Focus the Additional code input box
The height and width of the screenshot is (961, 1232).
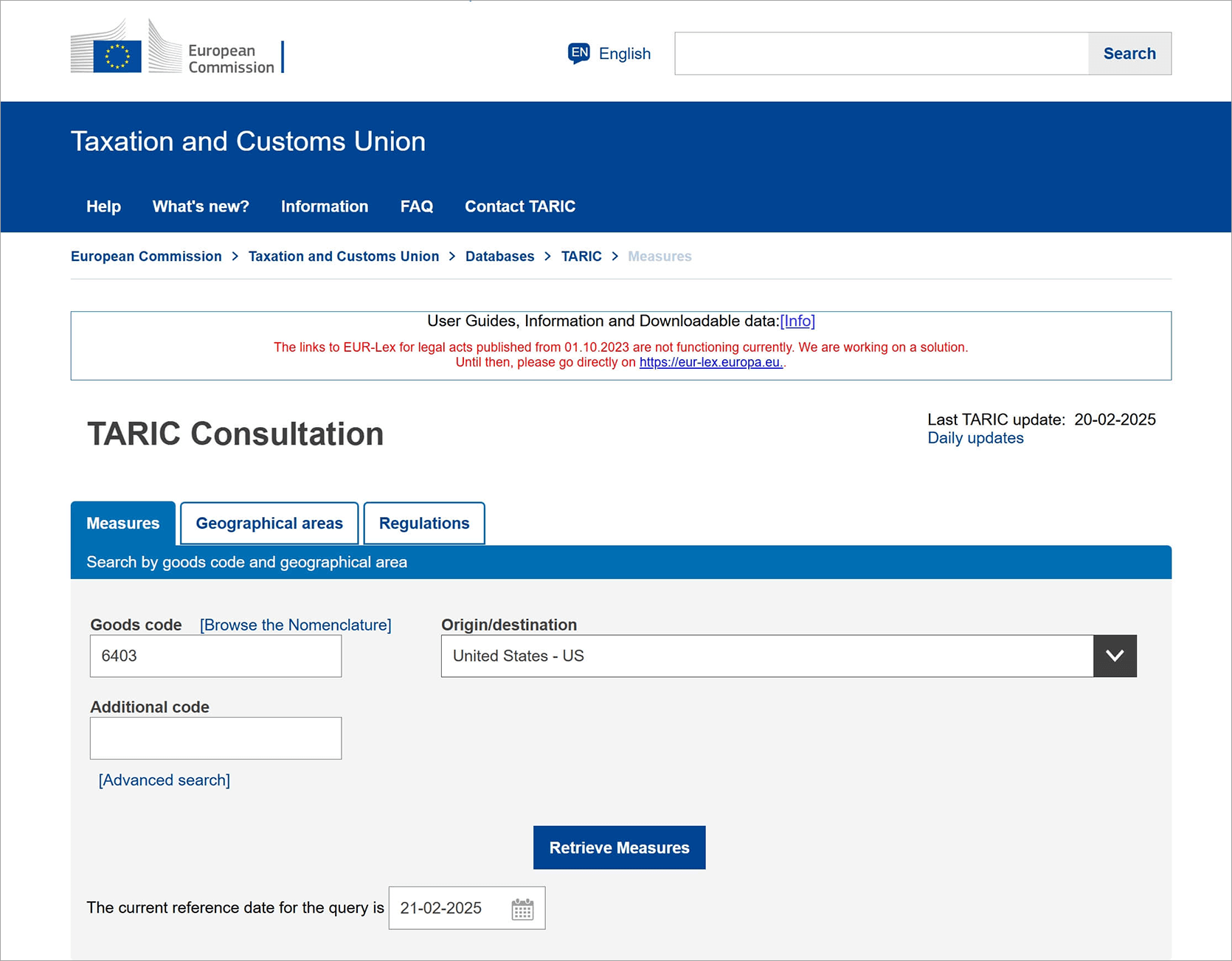tap(215, 738)
